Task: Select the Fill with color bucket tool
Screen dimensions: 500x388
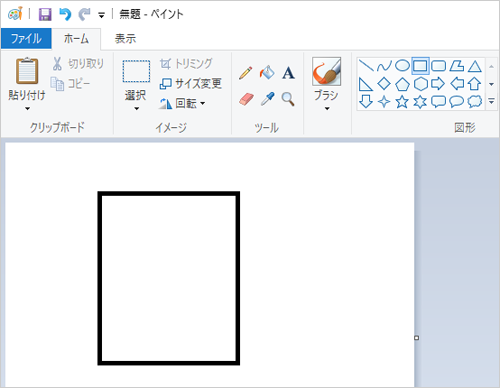Action: 267,73
